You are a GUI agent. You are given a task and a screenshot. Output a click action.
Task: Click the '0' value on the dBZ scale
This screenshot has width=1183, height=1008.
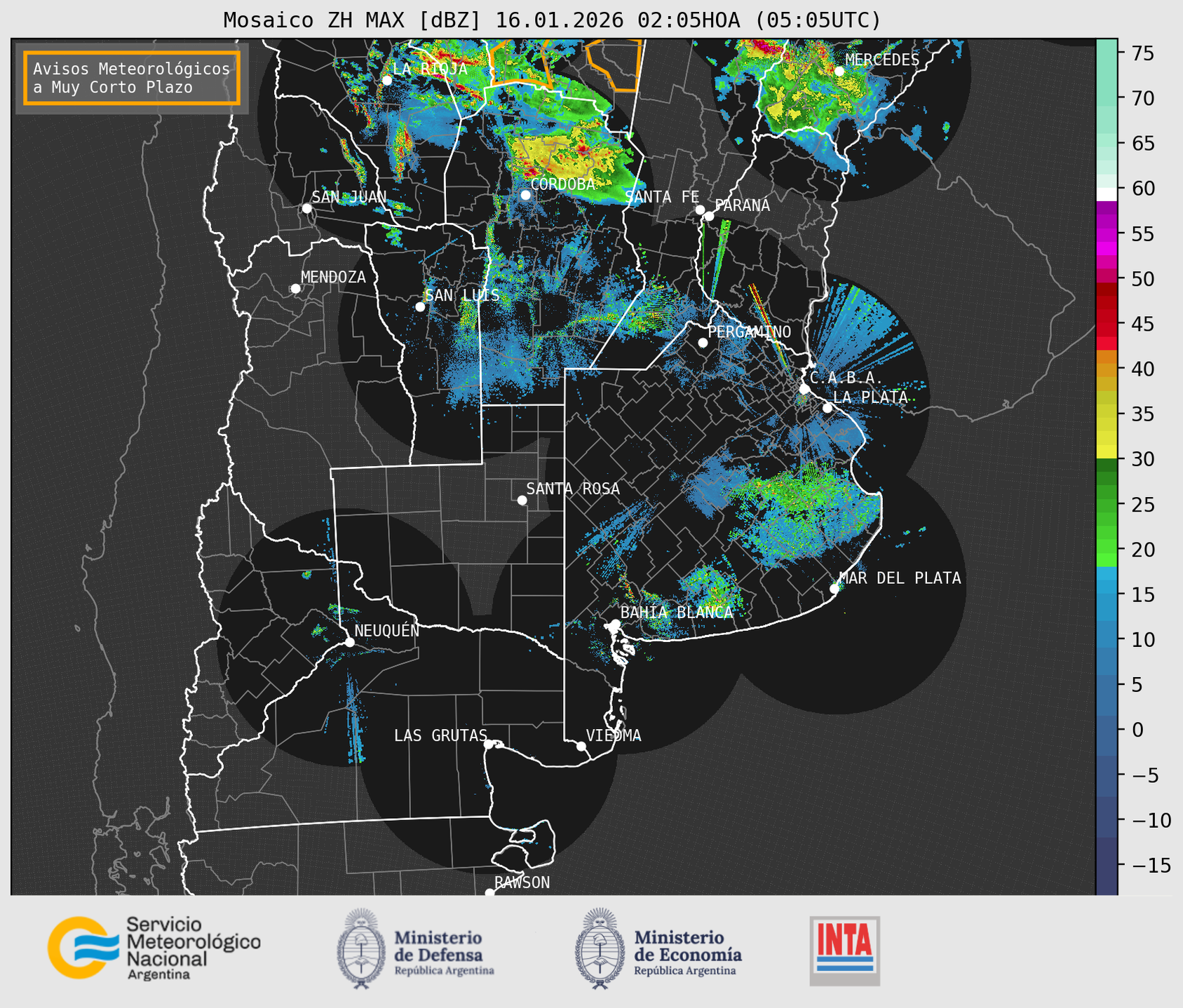tap(1137, 730)
